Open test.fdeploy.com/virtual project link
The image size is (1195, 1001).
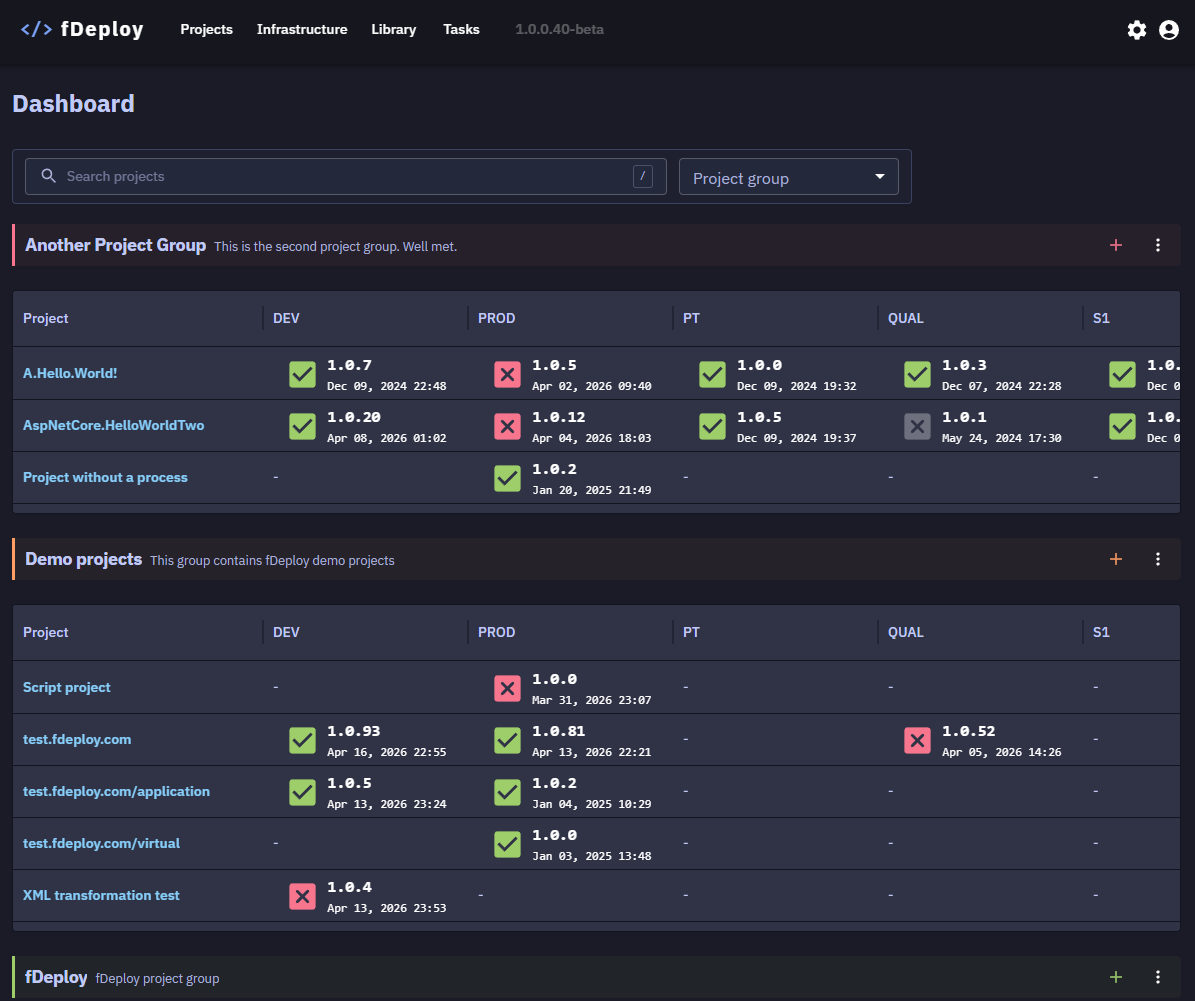(101, 843)
